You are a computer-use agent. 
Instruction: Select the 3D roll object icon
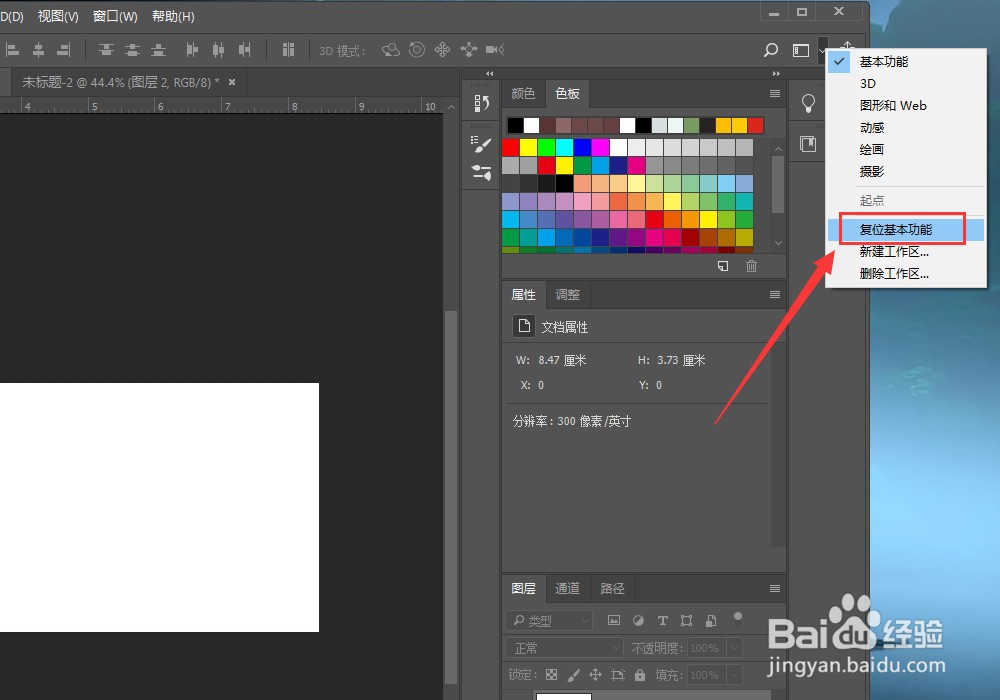pos(416,50)
